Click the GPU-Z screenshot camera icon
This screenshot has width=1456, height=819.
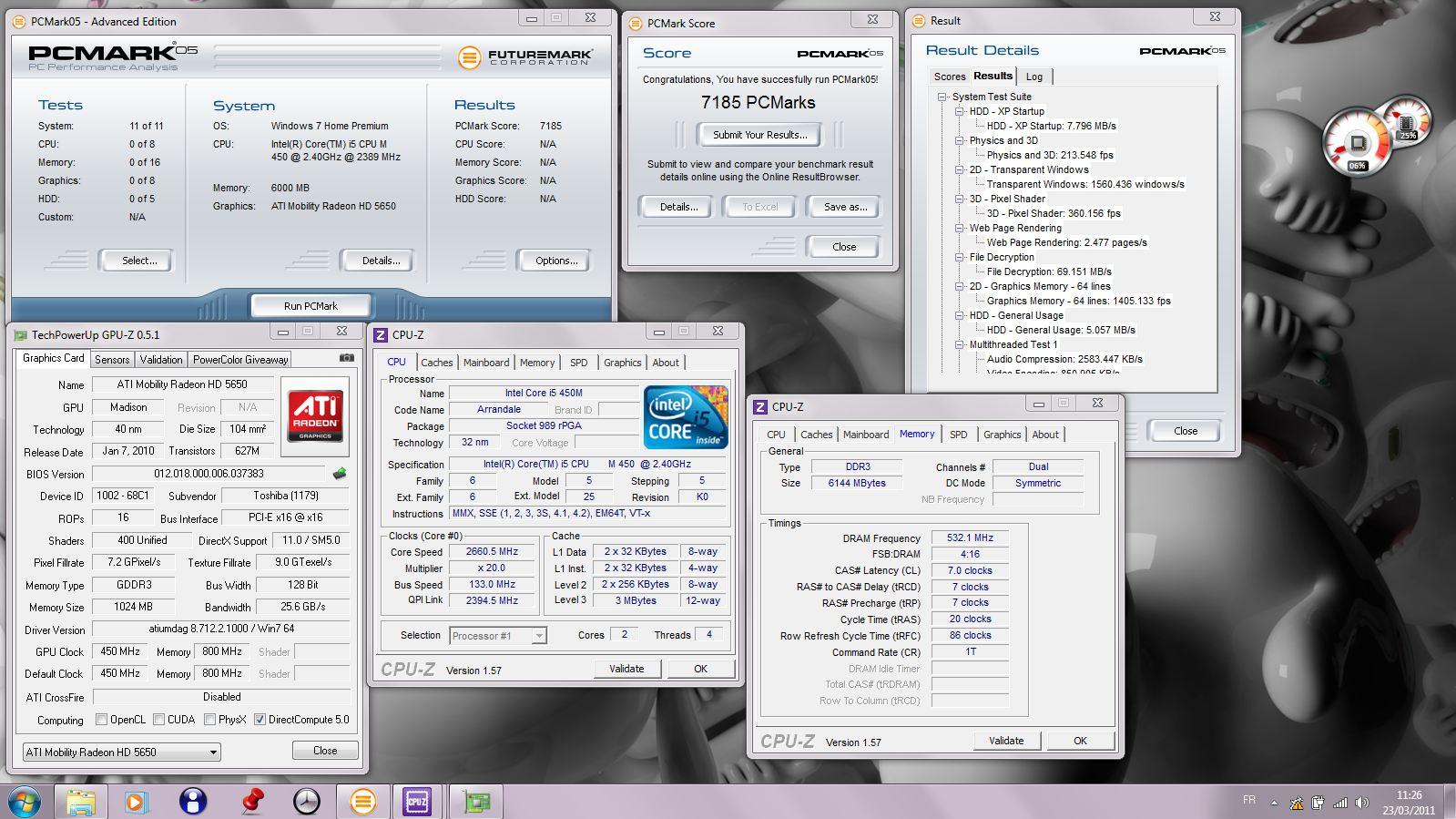347,358
